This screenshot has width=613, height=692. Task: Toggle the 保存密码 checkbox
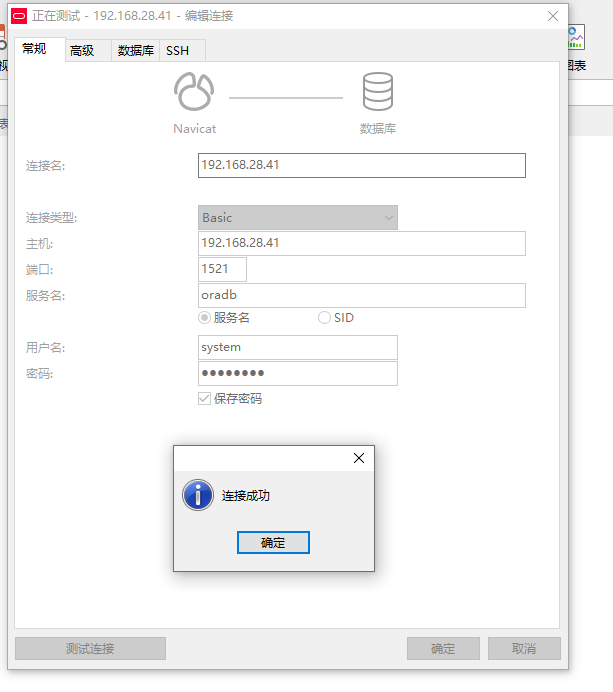[204, 399]
